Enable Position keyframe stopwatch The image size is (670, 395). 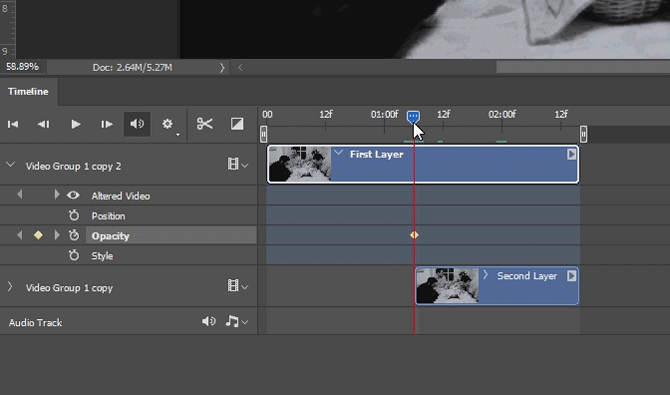tap(74, 215)
